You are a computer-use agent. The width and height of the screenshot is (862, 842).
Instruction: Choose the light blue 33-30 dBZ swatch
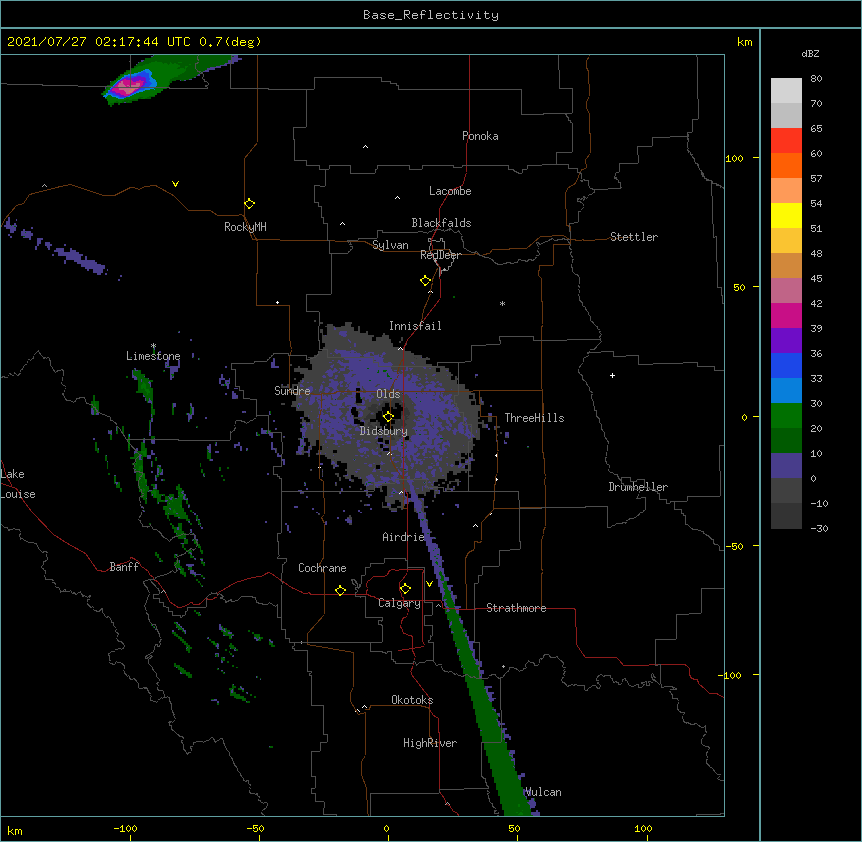point(786,390)
